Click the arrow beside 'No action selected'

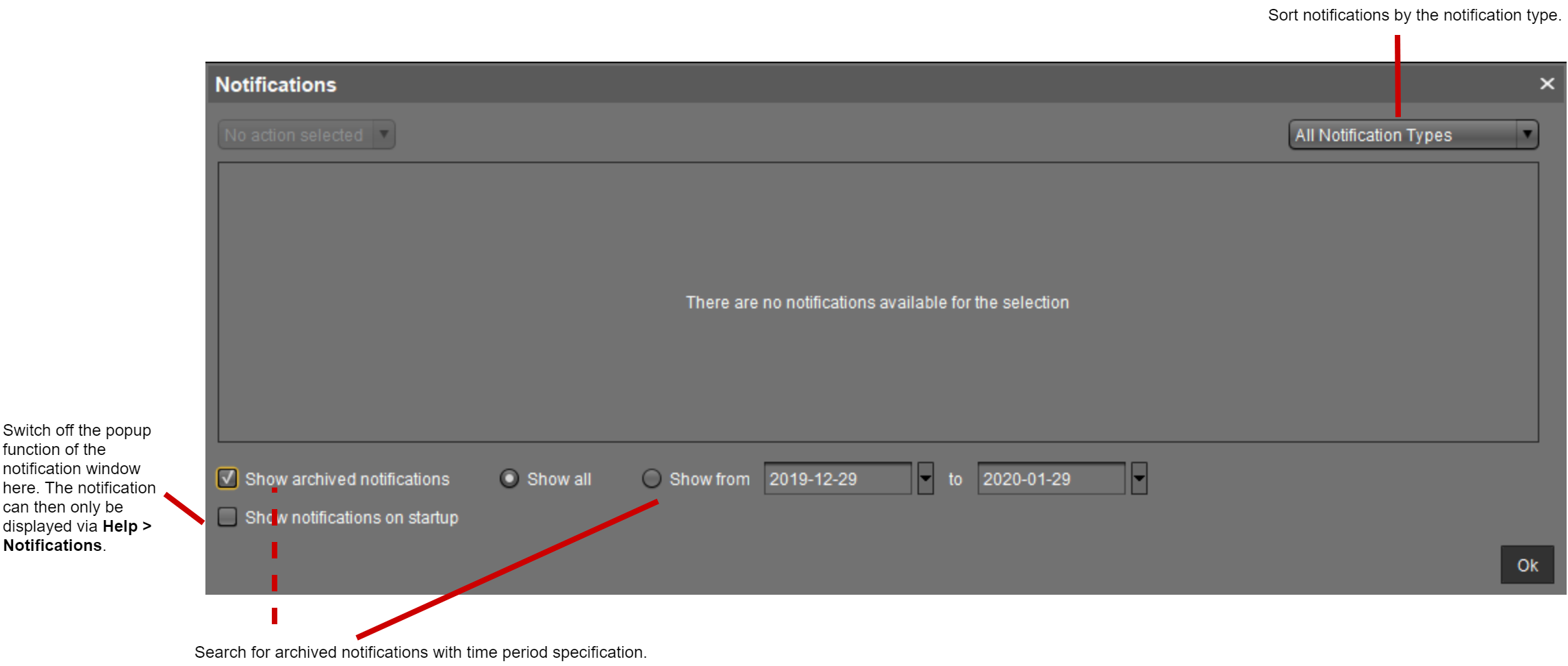click(x=384, y=134)
